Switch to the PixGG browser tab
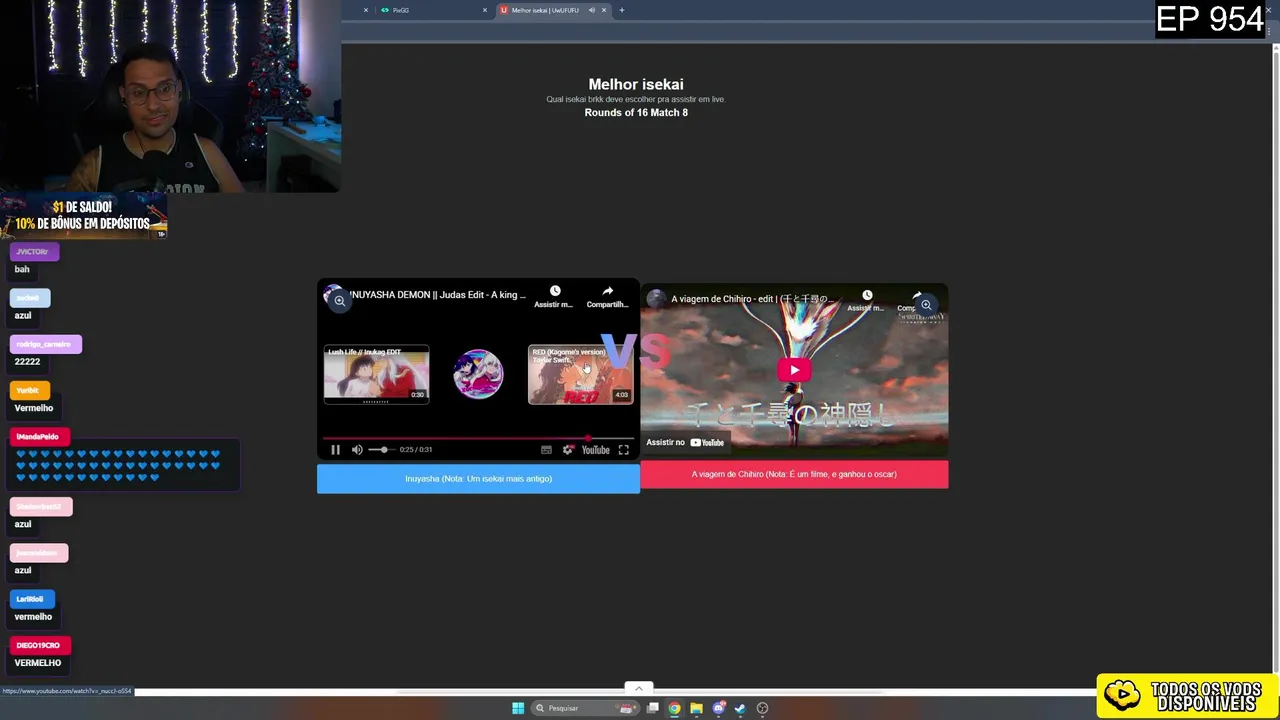 pos(430,10)
